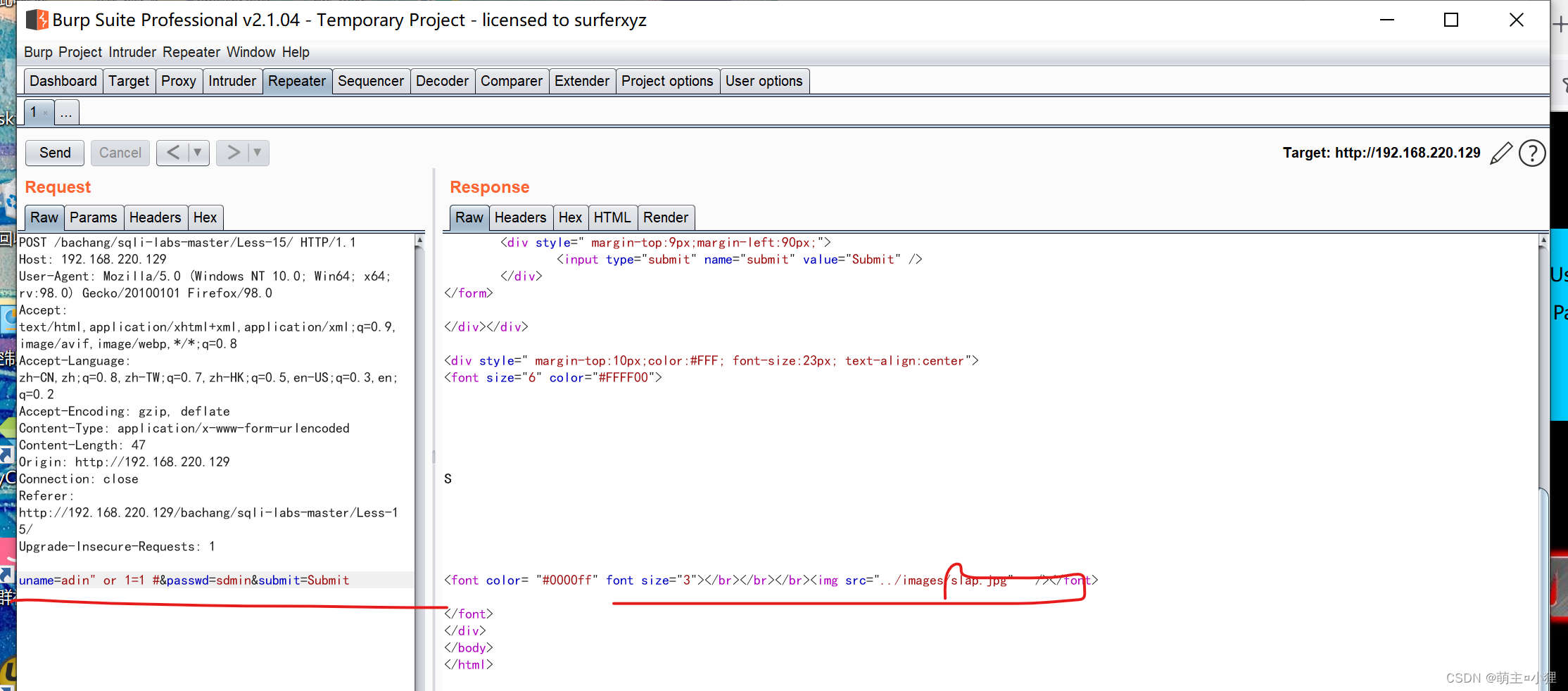The width and height of the screenshot is (1568, 691).
Task: Switch to the Dashboard tab
Action: 63,81
